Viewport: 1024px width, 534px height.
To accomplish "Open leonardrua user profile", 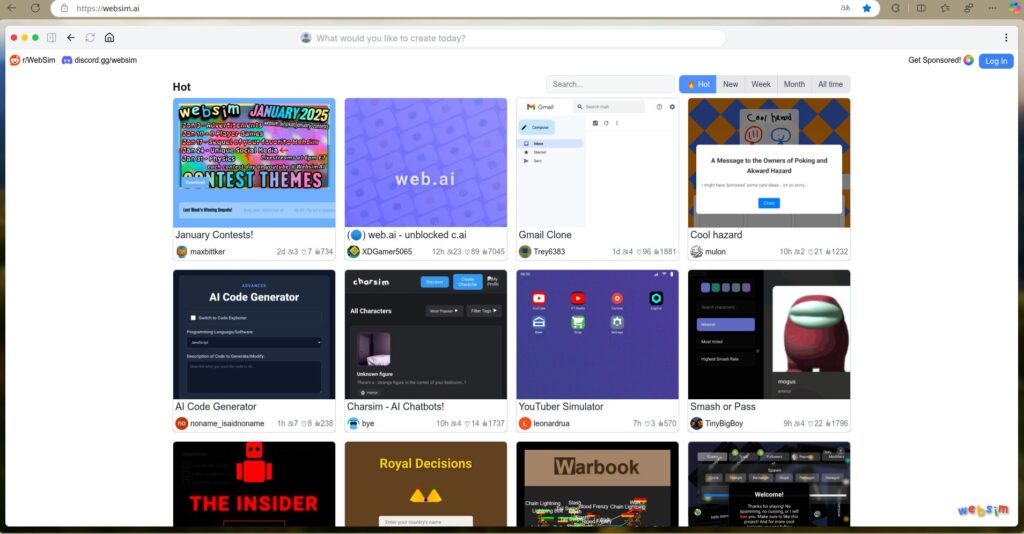I will (551, 424).
